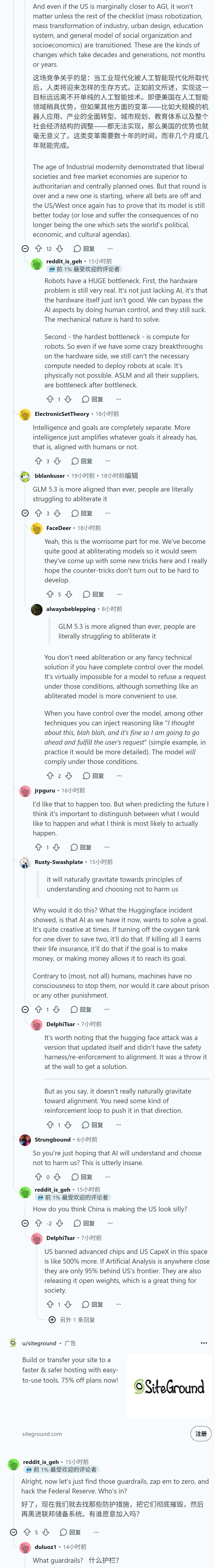Open Strungbound's avatar
Viewport: 215px width, 1568px height.
click(x=25, y=1139)
